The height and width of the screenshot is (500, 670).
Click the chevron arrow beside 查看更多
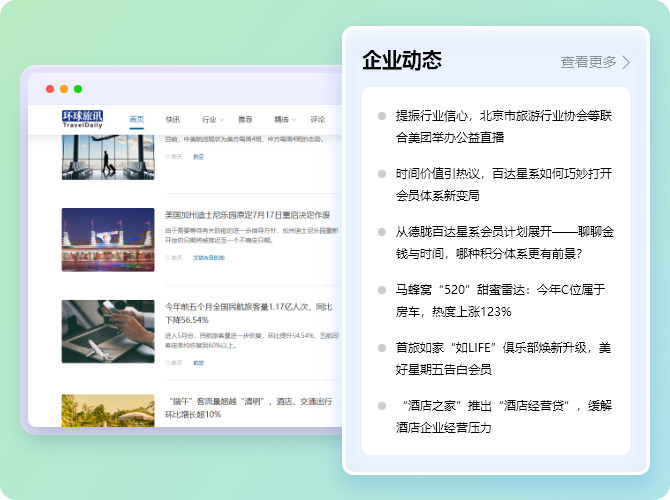626,62
